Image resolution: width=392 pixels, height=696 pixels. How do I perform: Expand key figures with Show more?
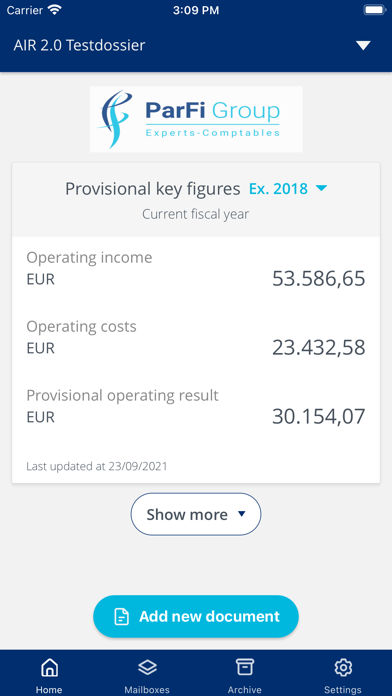click(x=196, y=514)
